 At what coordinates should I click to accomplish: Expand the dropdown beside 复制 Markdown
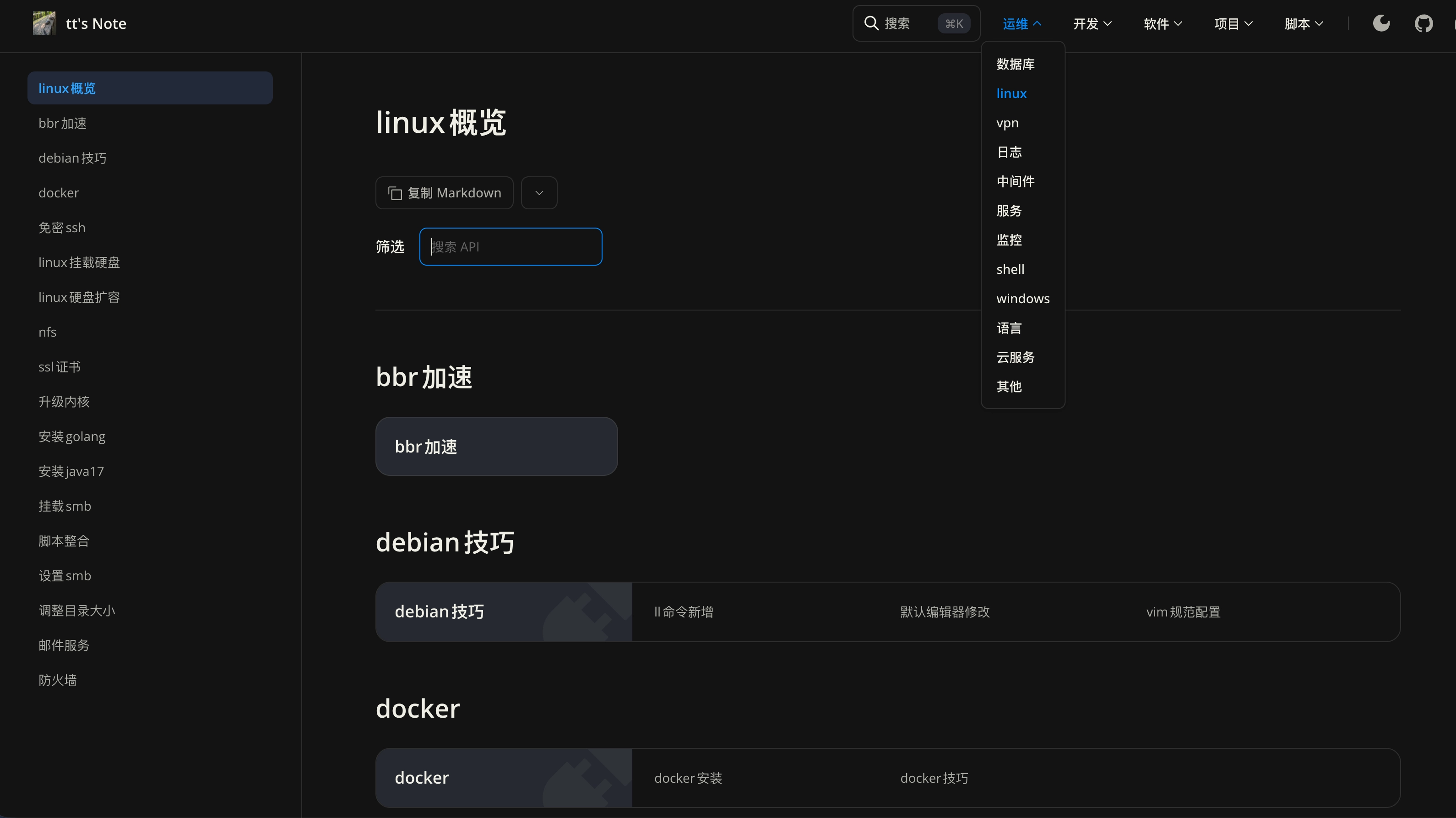pyautogui.click(x=538, y=193)
